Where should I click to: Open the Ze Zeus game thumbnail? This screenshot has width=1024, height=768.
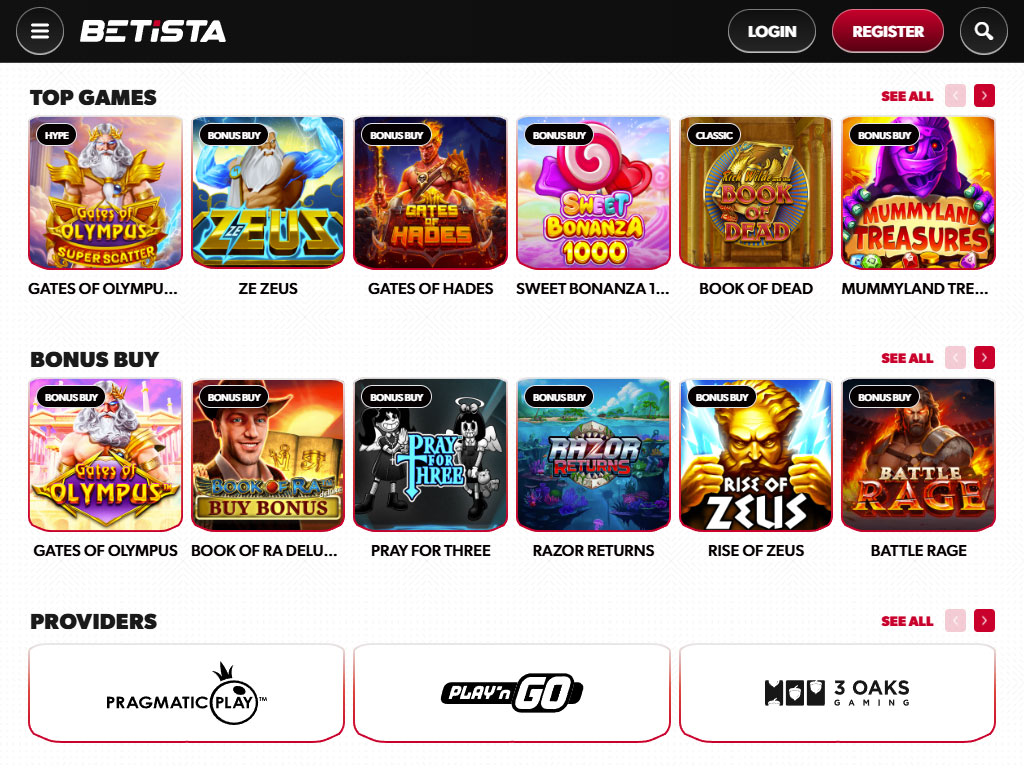click(268, 193)
